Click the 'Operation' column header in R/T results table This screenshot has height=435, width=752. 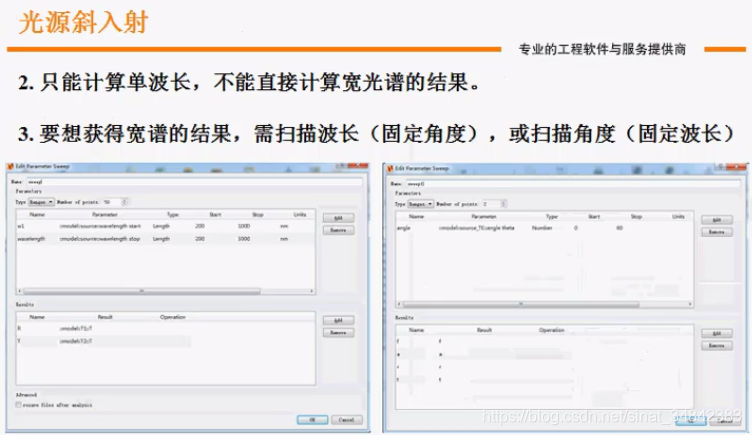[x=173, y=317]
